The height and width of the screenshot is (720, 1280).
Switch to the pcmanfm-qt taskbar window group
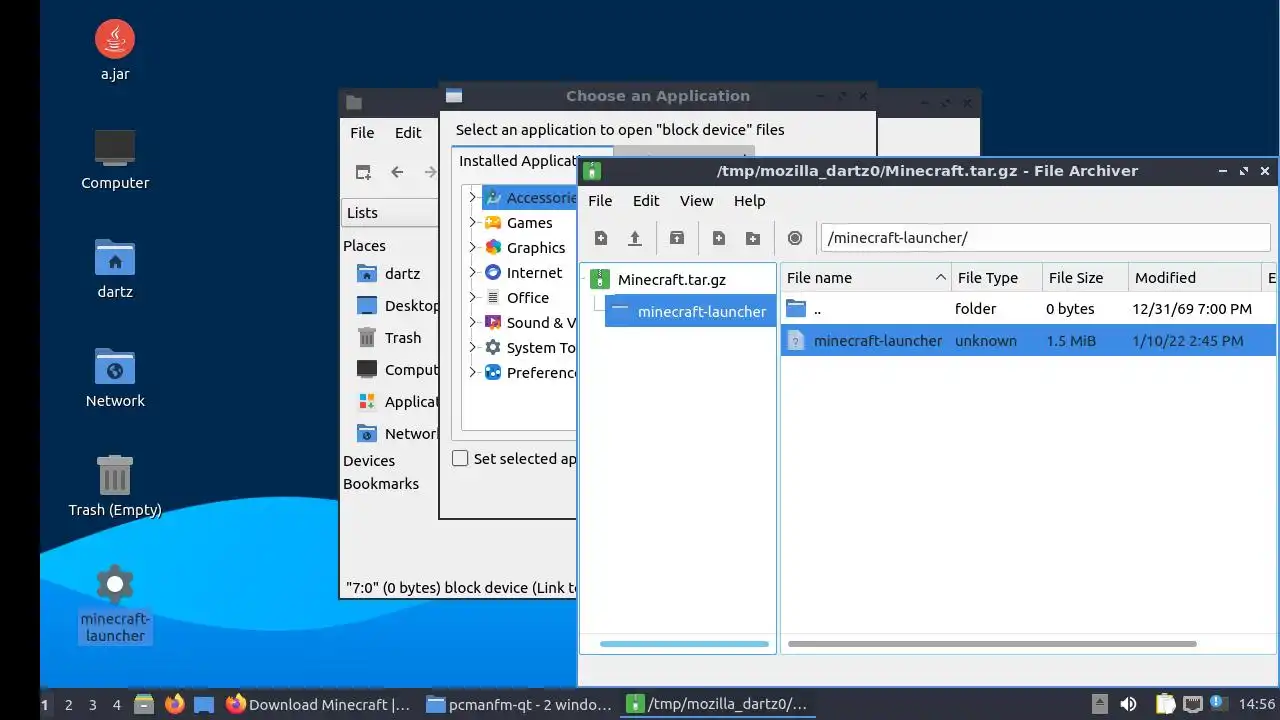pyautogui.click(x=518, y=704)
